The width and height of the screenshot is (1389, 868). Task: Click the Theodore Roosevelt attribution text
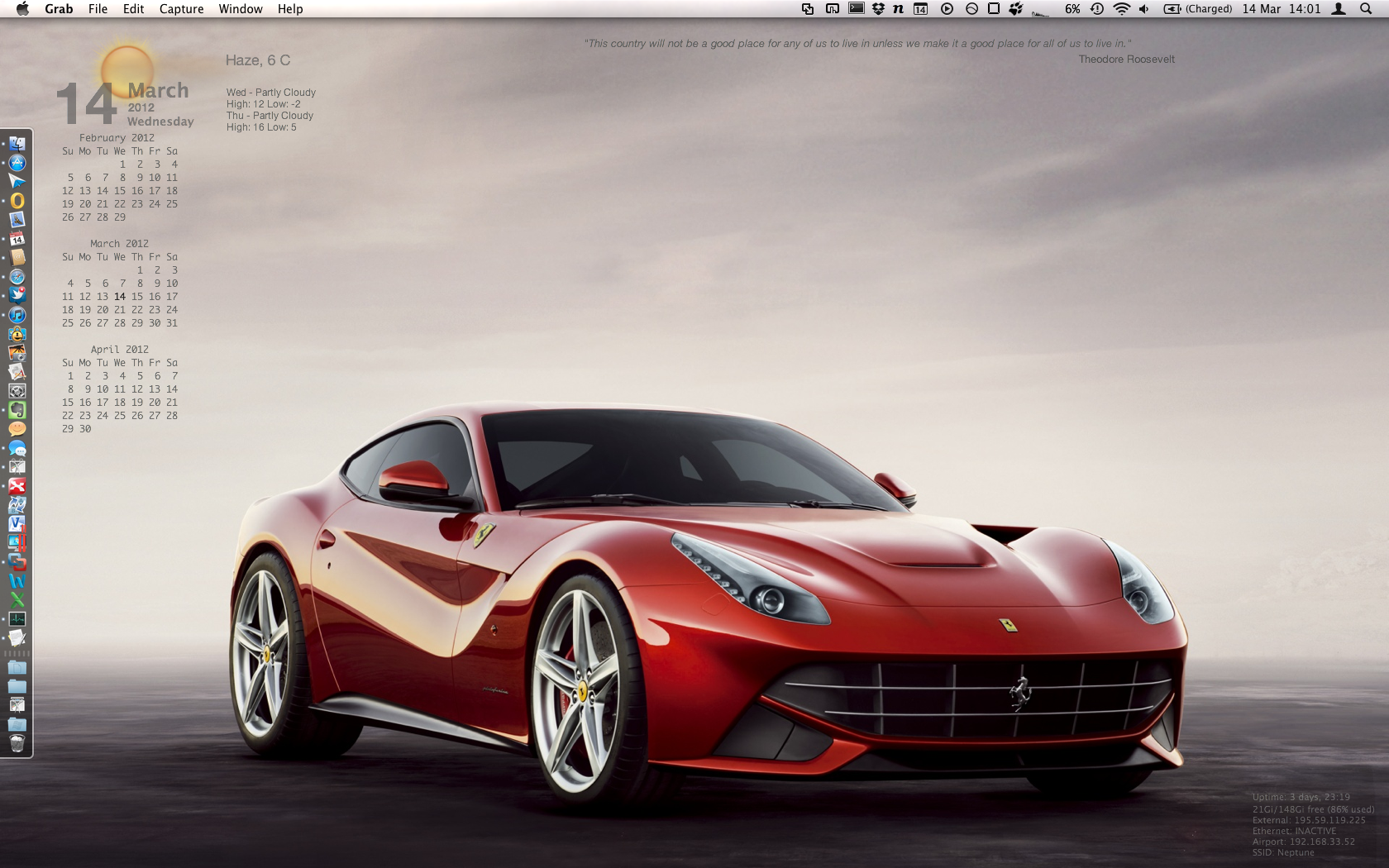point(1126,60)
